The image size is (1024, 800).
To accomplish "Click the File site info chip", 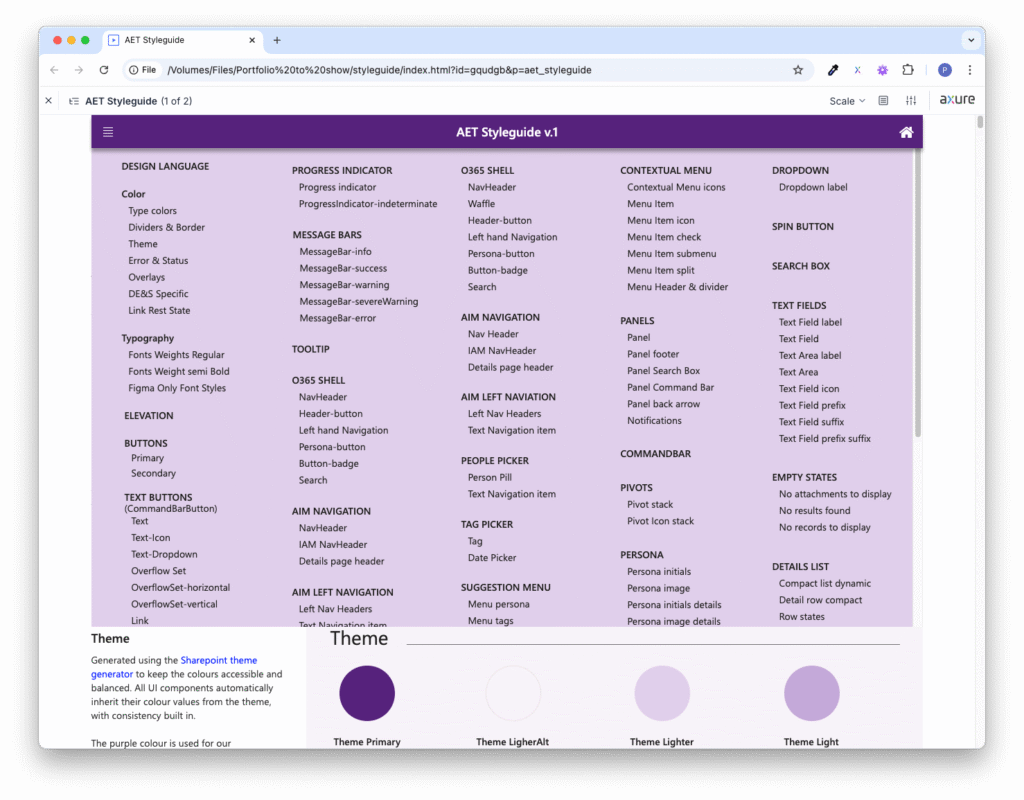I will (142, 70).
